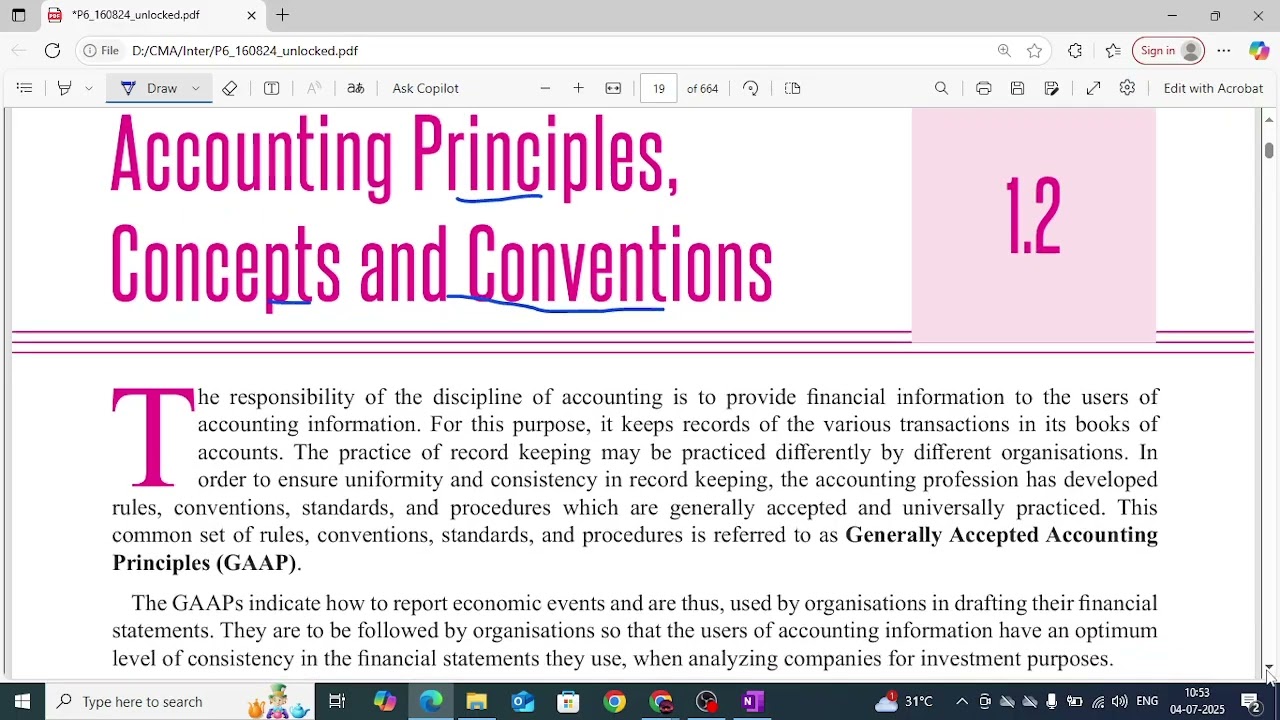Click the Read aloud icon
The height and width of the screenshot is (720, 1280).
pyautogui.click(x=314, y=88)
